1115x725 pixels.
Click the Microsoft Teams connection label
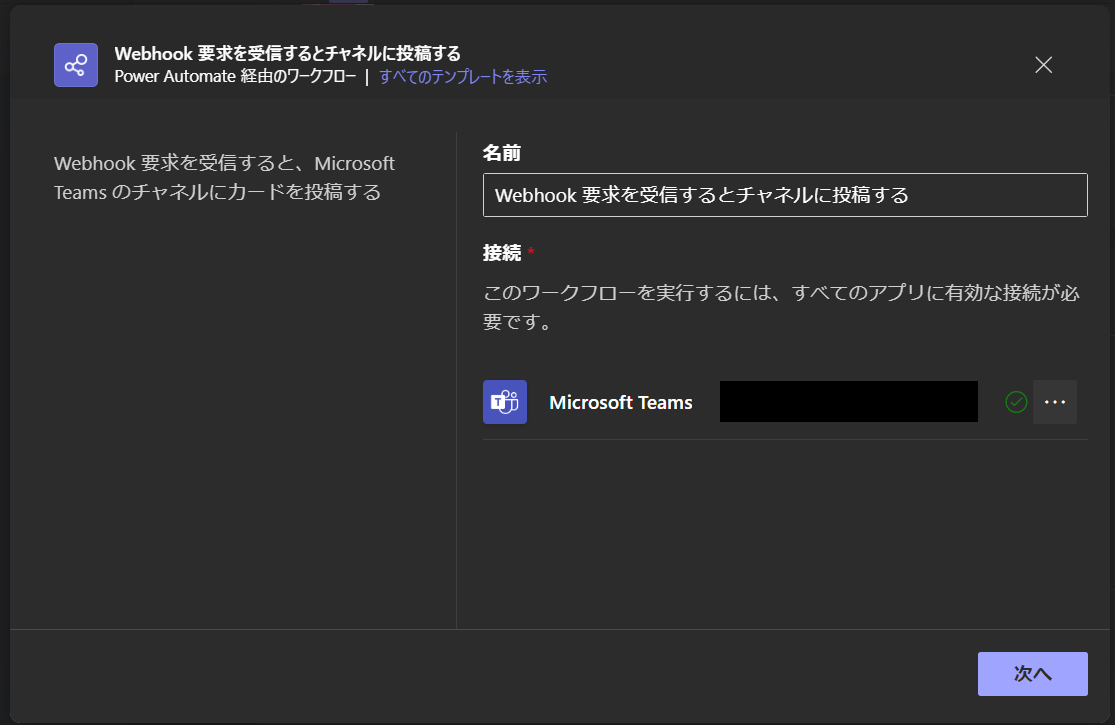click(x=621, y=402)
